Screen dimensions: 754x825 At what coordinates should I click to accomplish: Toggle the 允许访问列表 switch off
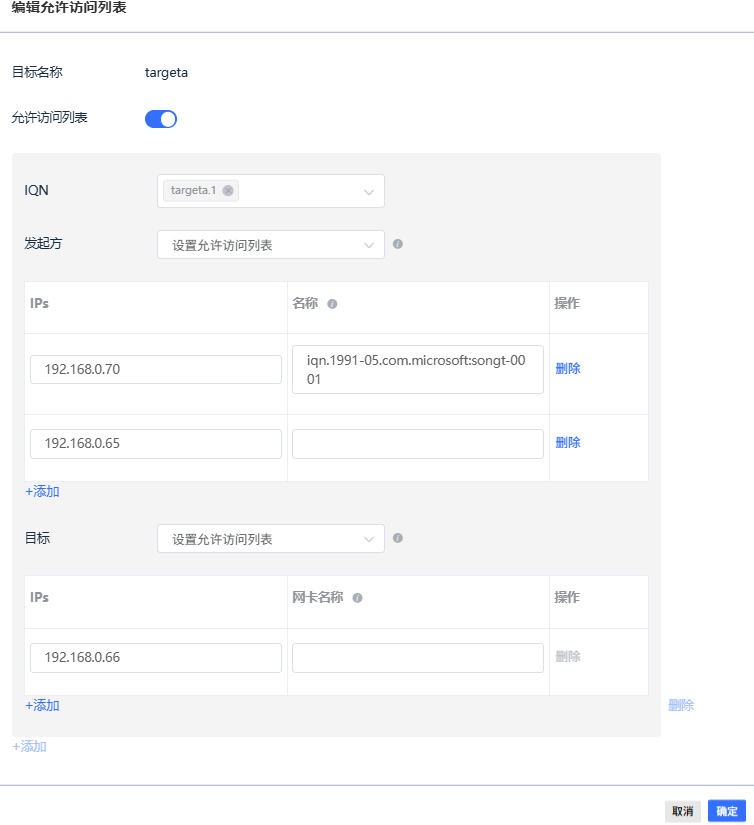(161, 119)
